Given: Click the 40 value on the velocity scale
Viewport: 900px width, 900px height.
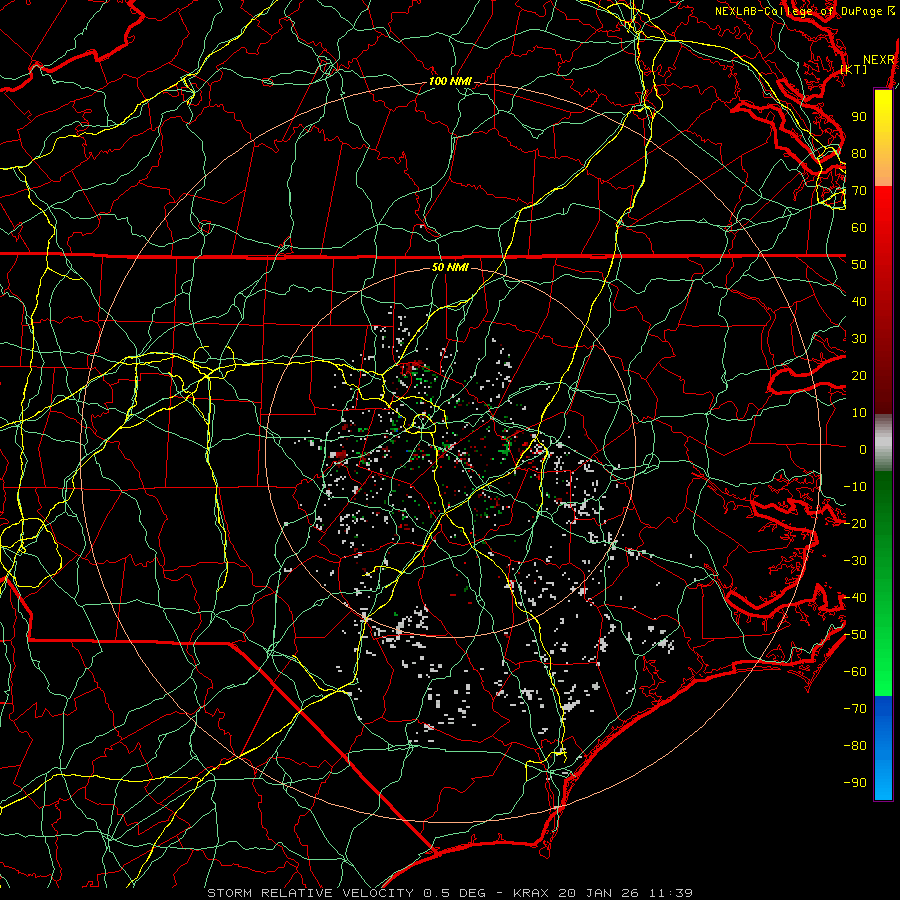Looking at the screenshot, I should 859,301.
